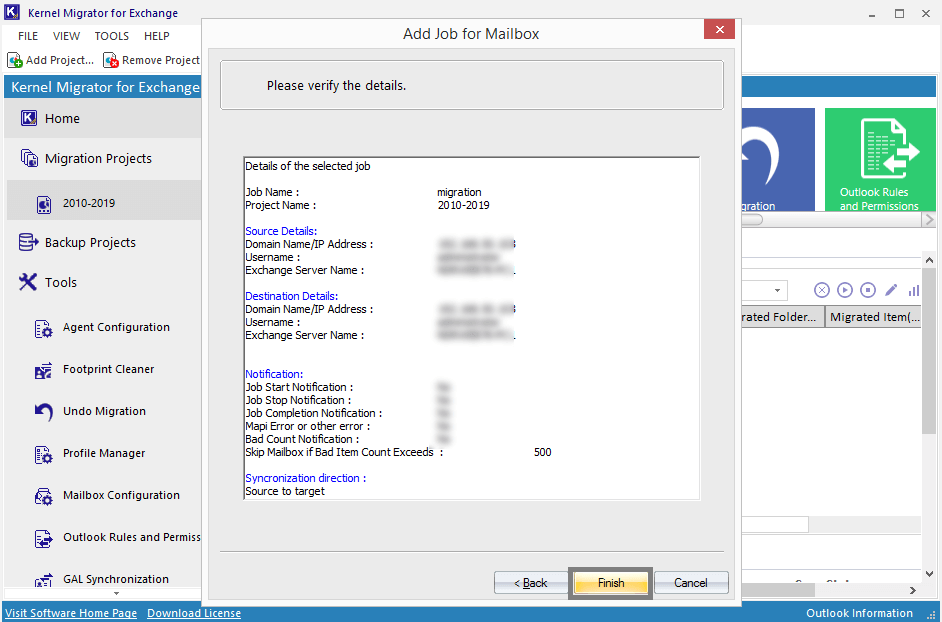The height and width of the screenshot is (622, 942).
Task: Click the 2010-2019 project icon
Action: click(44, 204)
